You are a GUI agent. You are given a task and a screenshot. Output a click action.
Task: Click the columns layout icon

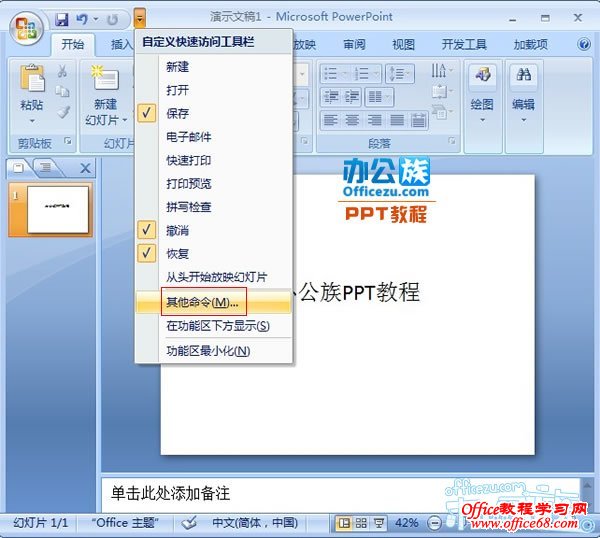point(375,97)
